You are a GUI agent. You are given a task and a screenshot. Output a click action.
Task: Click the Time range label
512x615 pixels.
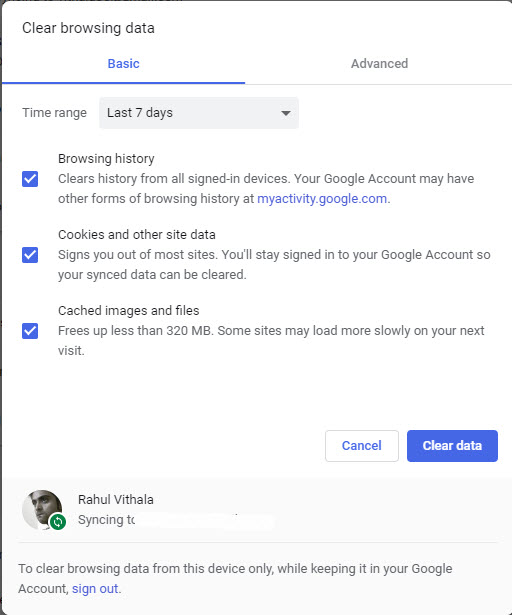(55, 113)
